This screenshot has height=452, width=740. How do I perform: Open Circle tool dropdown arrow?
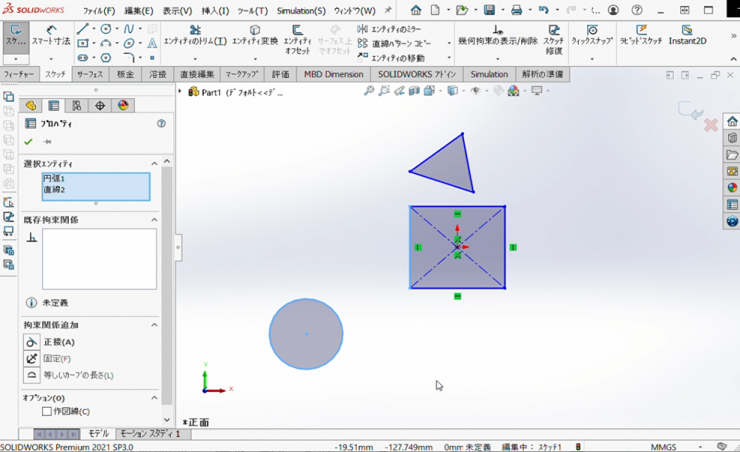(x=117, y=29)
